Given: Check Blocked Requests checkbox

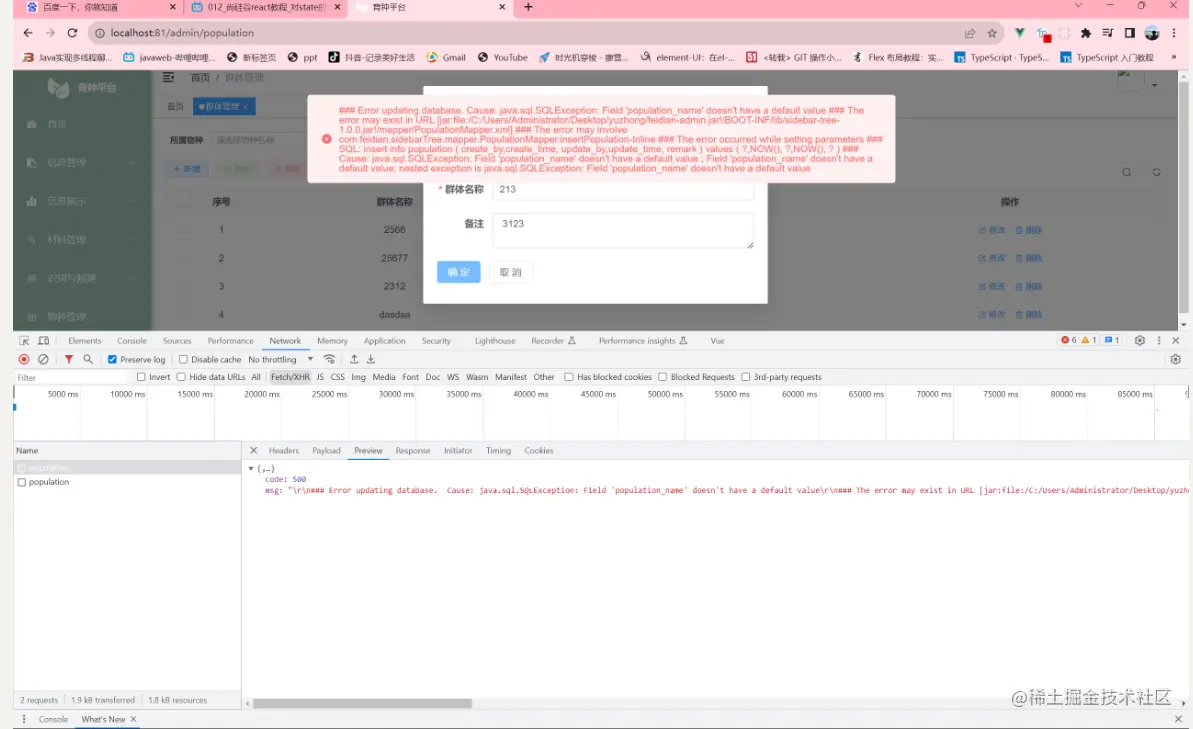Looking at the screenshot, I should 663,377.
